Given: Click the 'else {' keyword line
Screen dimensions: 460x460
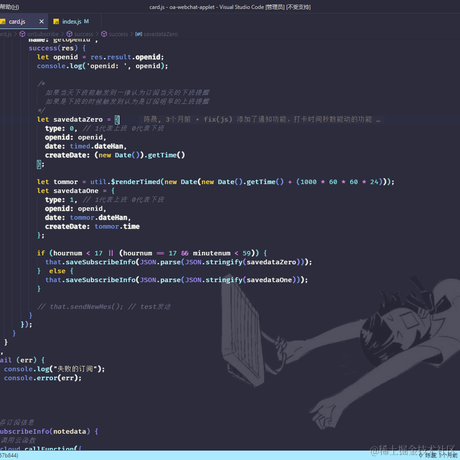Looking at the screenshot, I should 55,271.
